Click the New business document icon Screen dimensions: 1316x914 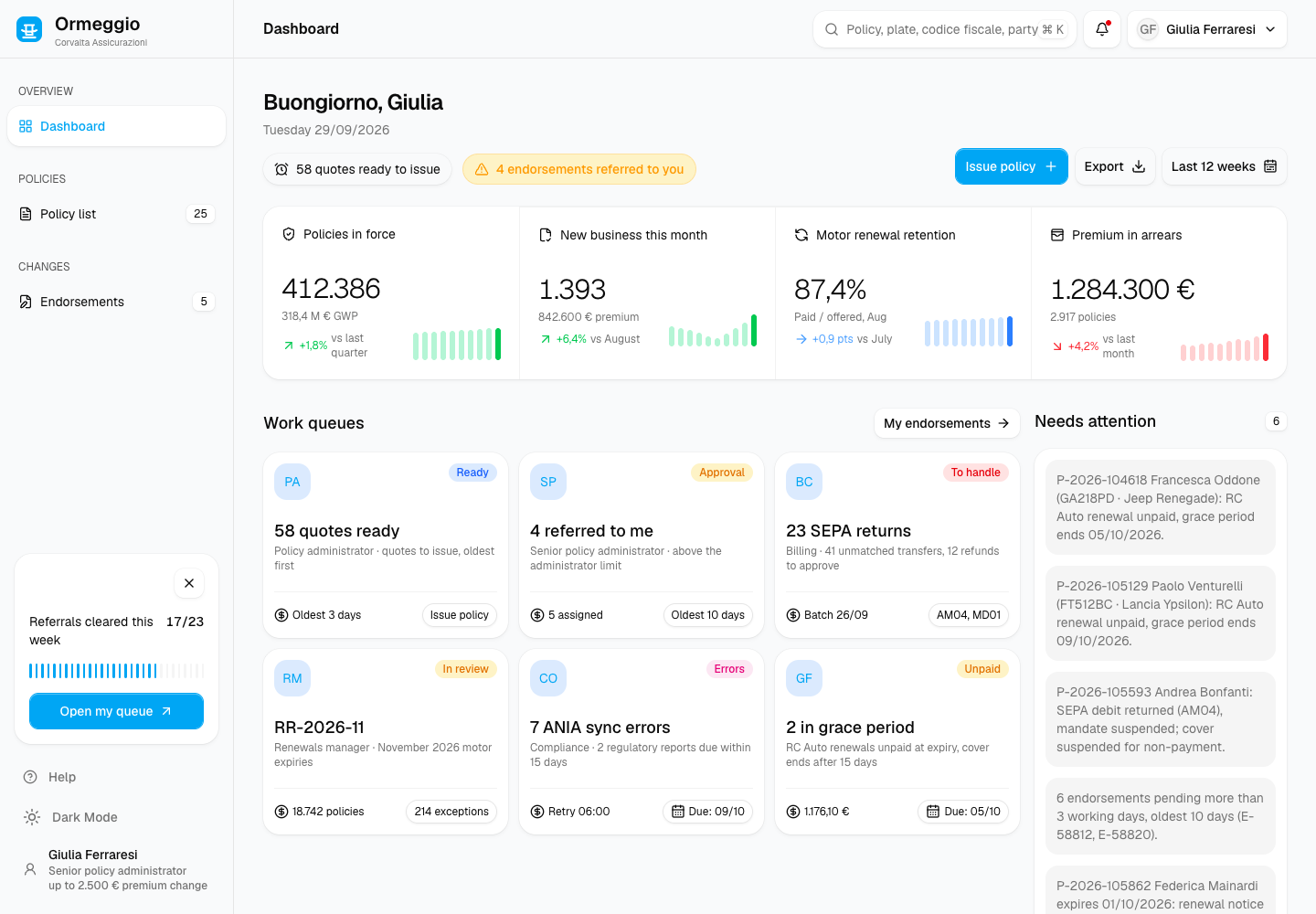[x=546, y=235]
